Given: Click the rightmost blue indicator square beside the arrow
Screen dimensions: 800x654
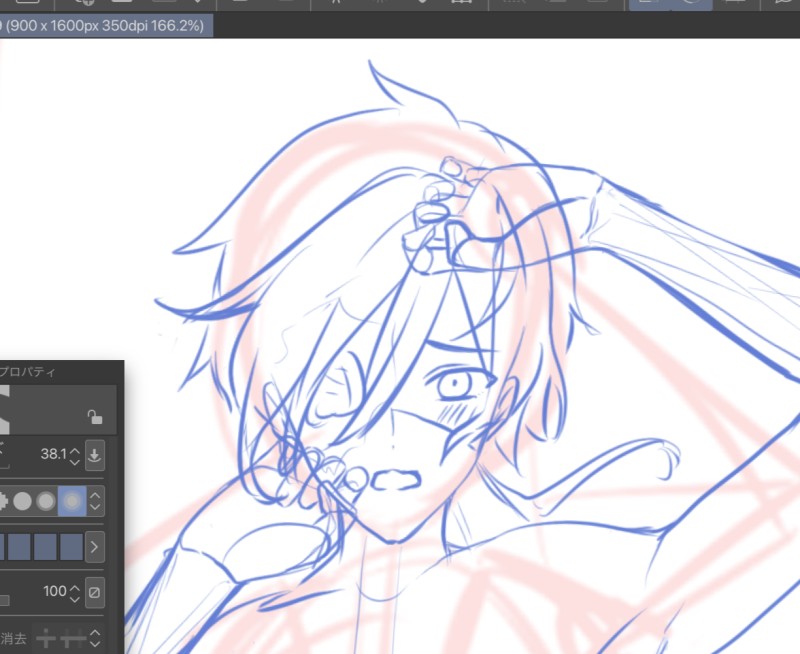Looking at the screenshot, I should pyautogui.click(x=71, y=547).
